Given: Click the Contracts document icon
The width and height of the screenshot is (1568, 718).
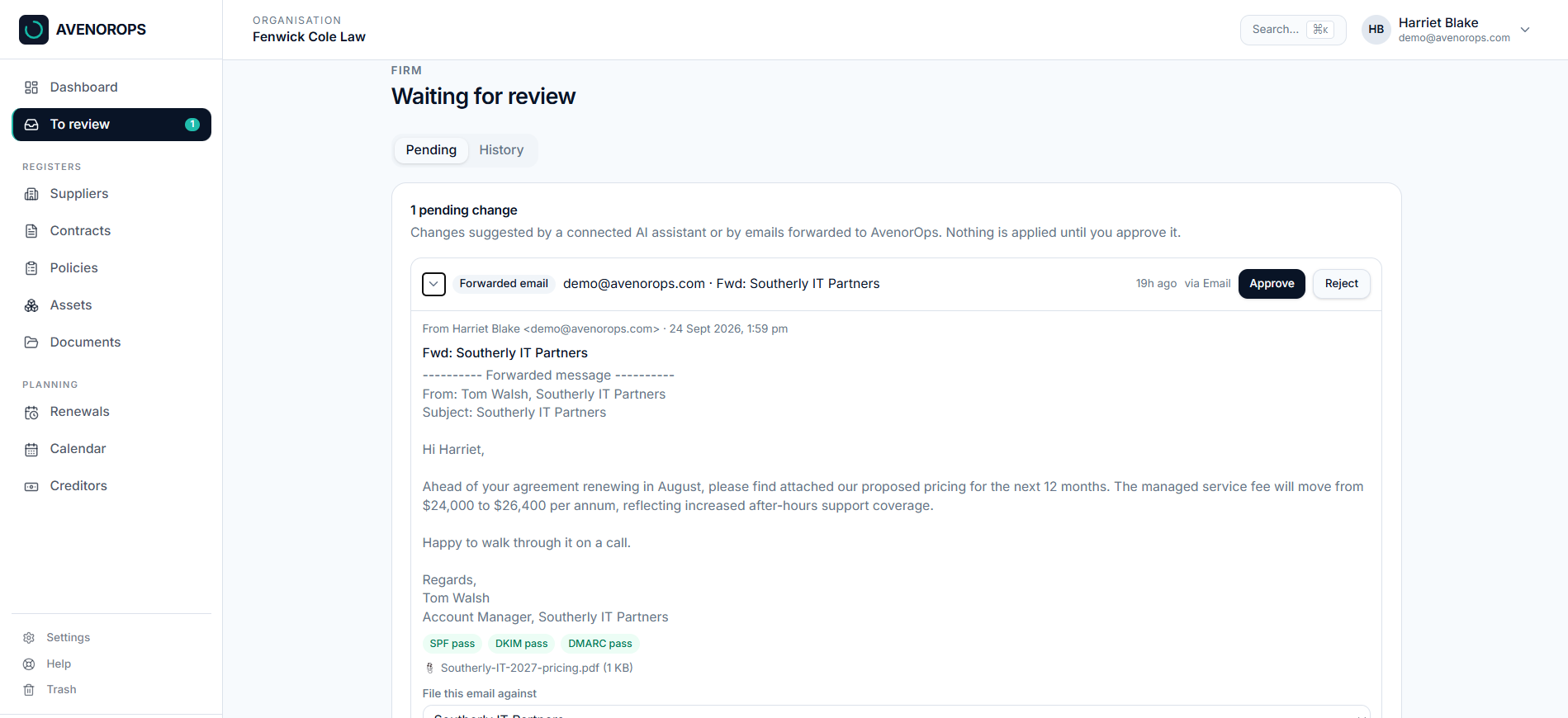Looking at the screenshot, I should [x=31, y=231].
